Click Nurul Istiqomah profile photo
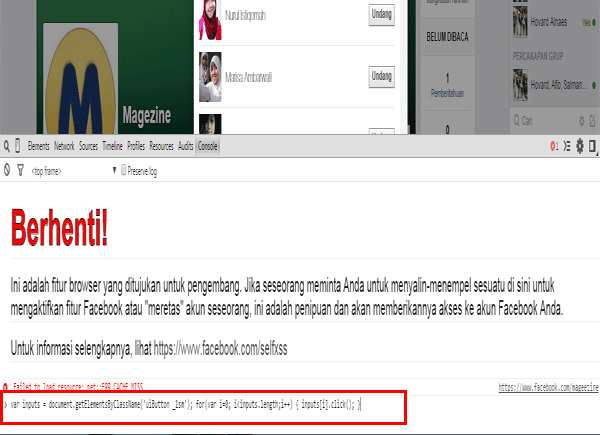The width and height of the screenshot is (600, 435). (x=210, y=20)
